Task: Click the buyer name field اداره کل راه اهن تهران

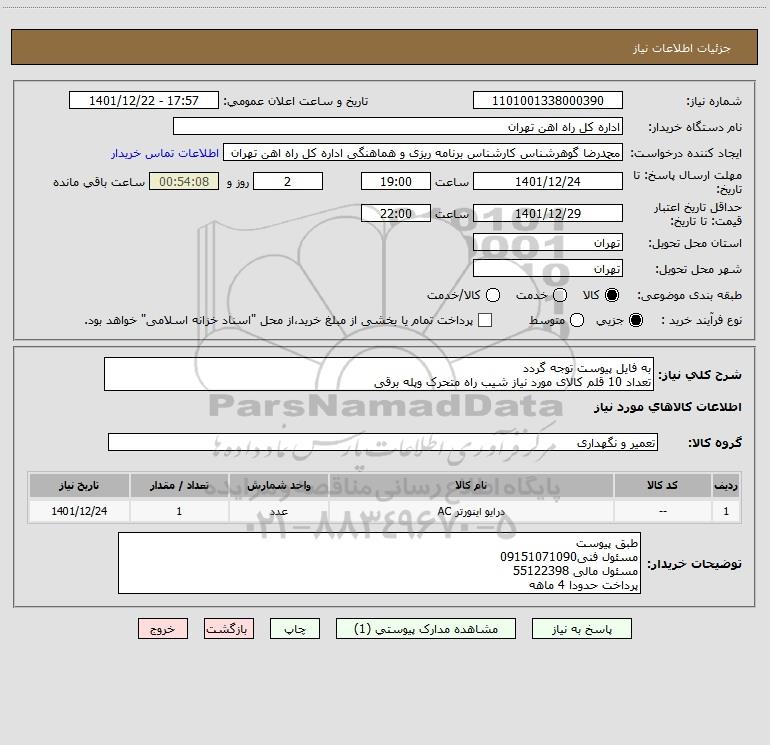Action: click(398, 127)
